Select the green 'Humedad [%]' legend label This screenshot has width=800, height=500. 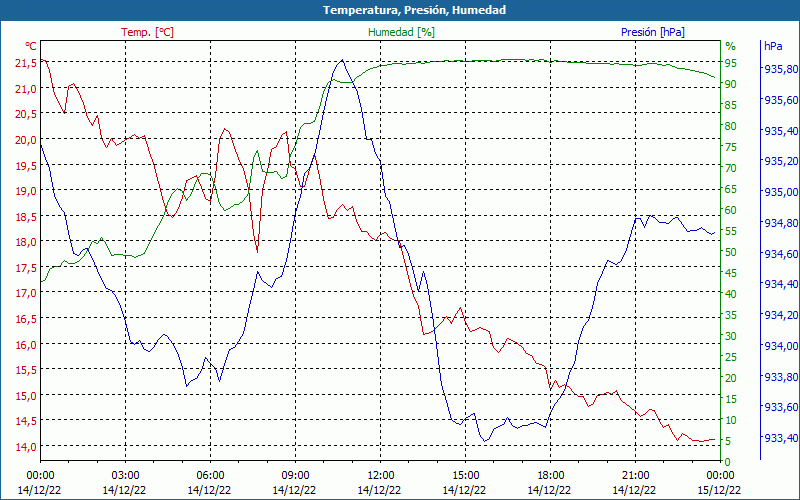tap(402, 32)
